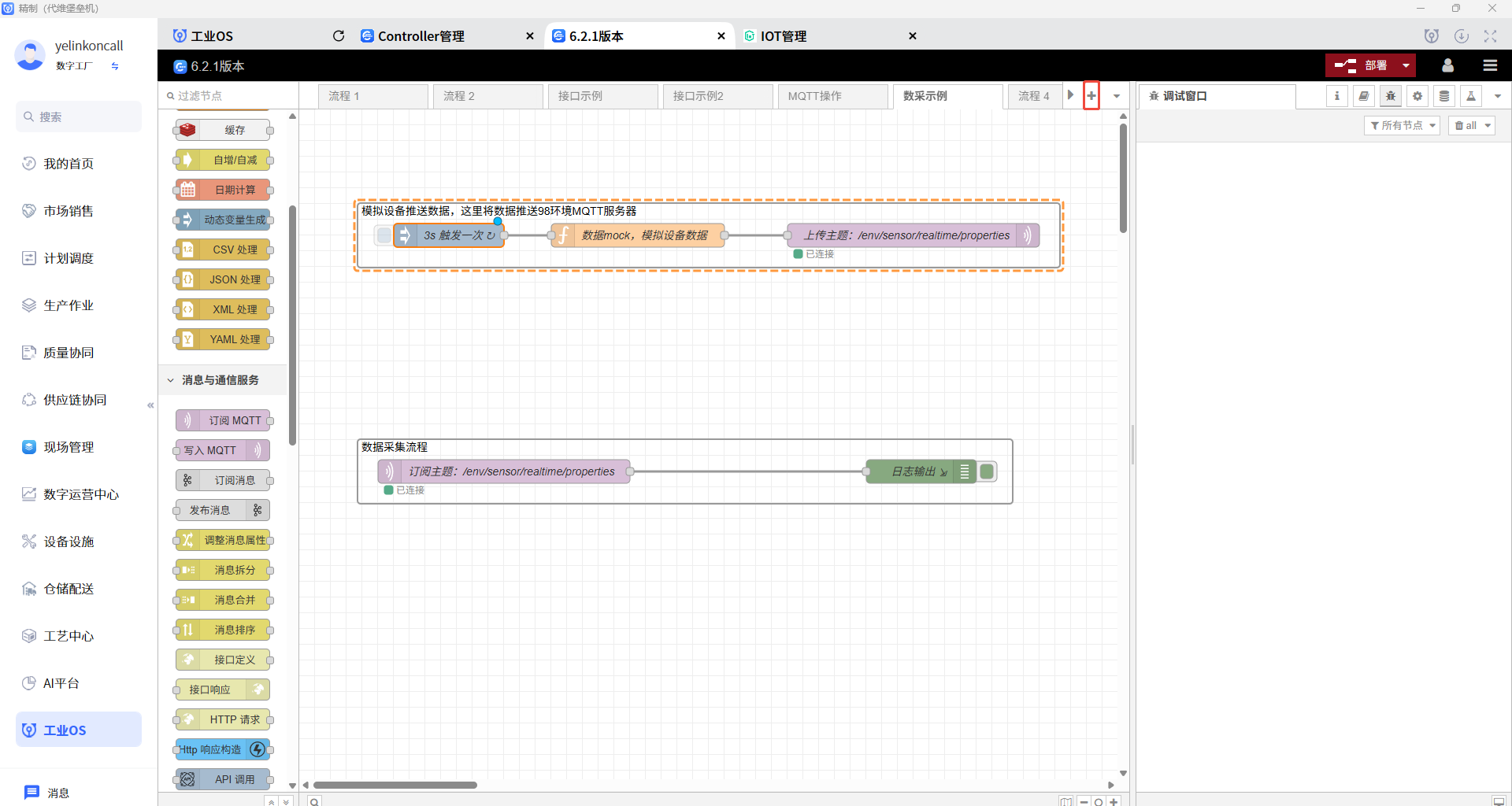
Task: Click the add new flow plus button
Action: tap(1091, 96)
